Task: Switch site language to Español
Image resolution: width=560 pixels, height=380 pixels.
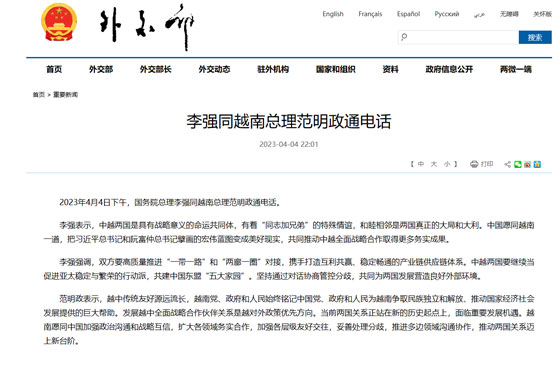Action: (x=409, y=14)
